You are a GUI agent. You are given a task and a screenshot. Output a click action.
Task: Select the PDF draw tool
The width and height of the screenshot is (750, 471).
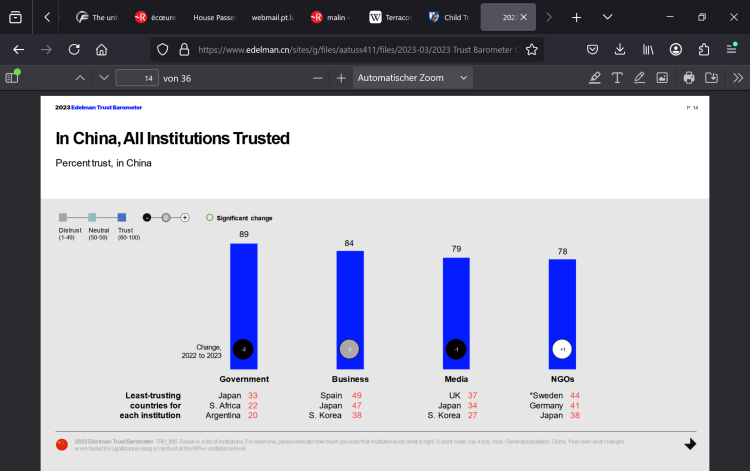(x=640, y=78)
